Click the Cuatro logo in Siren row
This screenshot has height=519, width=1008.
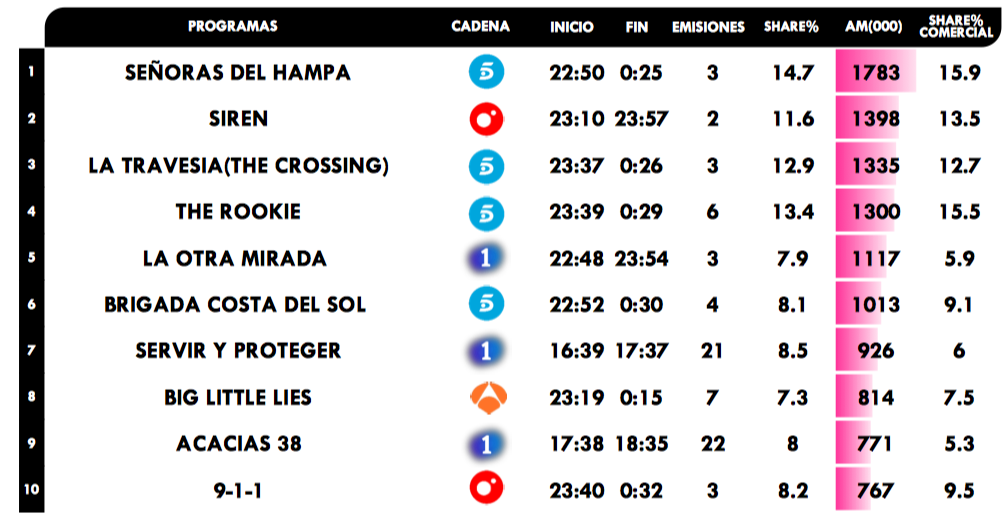click(x=486, y=119)
